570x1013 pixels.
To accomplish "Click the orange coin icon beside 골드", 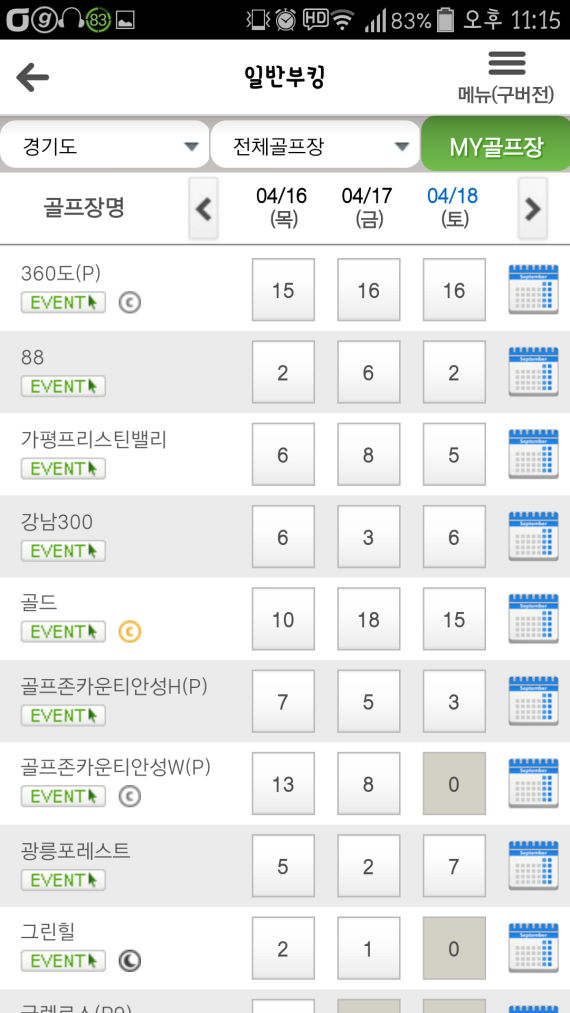I will tap(129, 631).
